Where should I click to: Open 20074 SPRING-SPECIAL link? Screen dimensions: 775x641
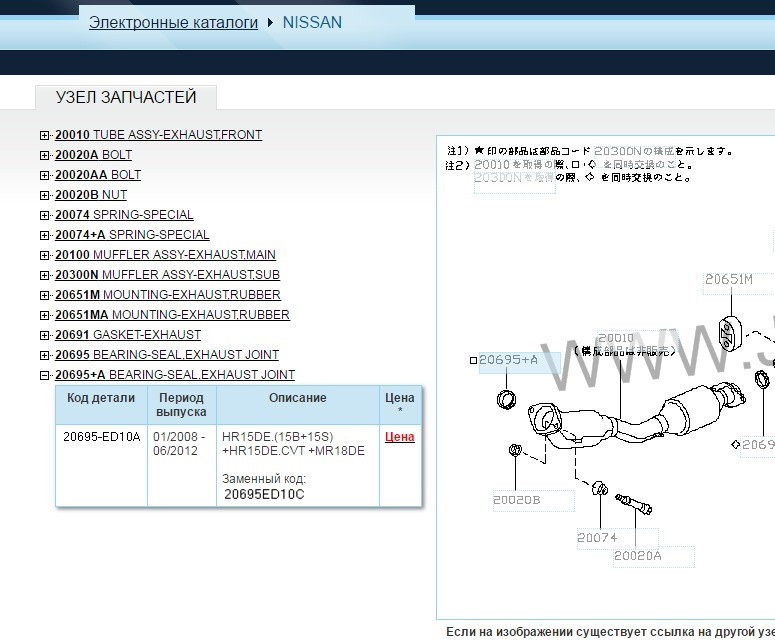coord(124,215)
